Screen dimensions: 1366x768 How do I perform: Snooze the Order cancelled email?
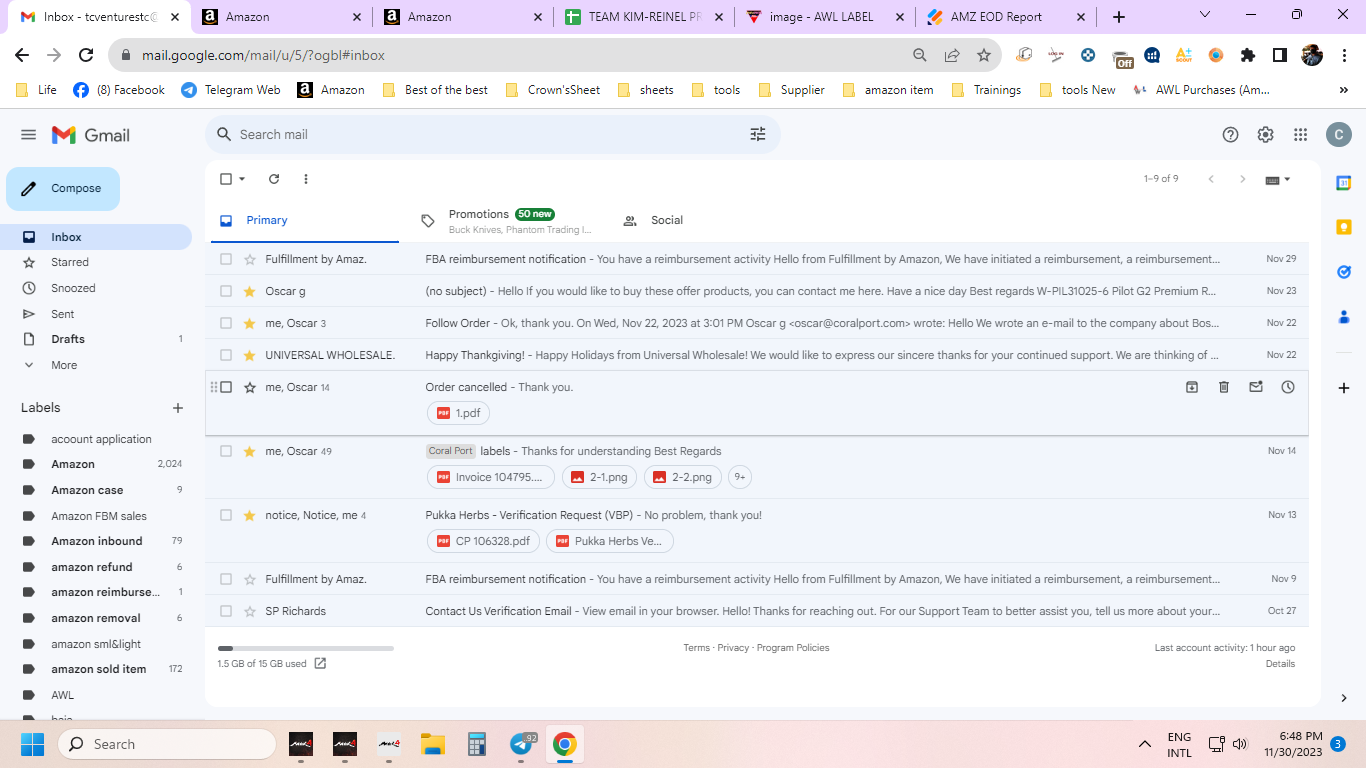(x=1288, y=387)
